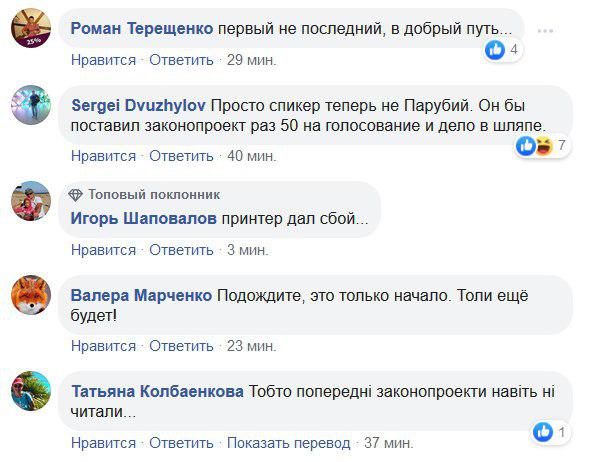View like and laugh reactions with count 7
Screen dimensions: 610x462
(x=542, y=146)
